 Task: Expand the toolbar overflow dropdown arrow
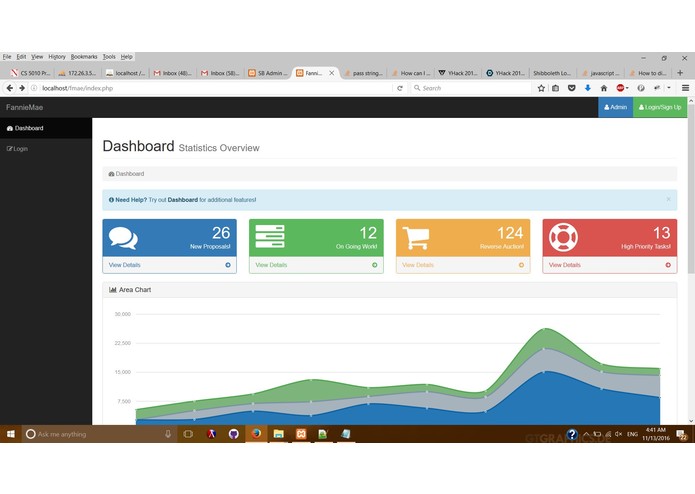(669, 88)
